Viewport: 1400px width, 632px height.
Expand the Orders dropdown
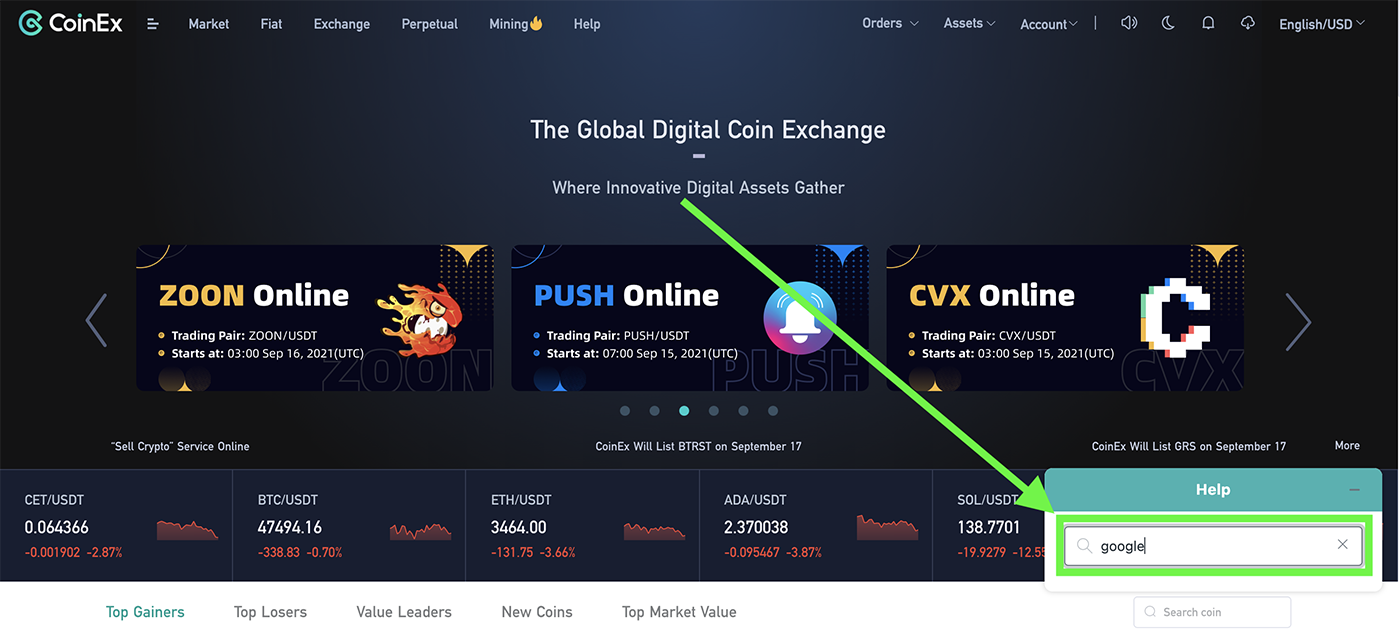coord(890,23)
